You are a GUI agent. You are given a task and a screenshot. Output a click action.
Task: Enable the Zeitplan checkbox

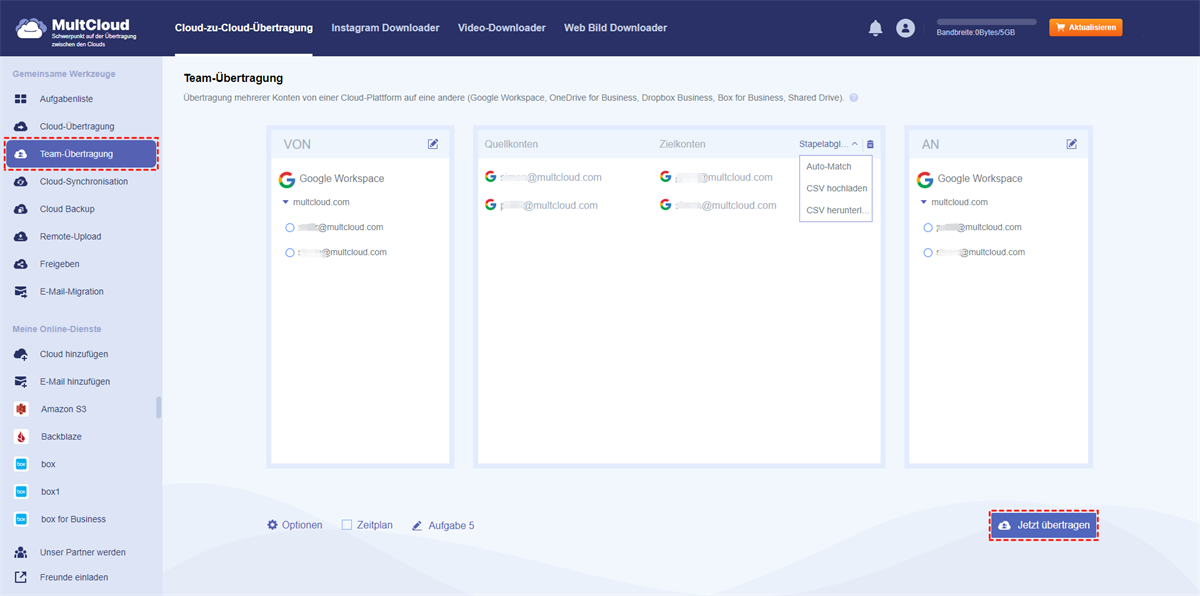(x=347, y=525)
